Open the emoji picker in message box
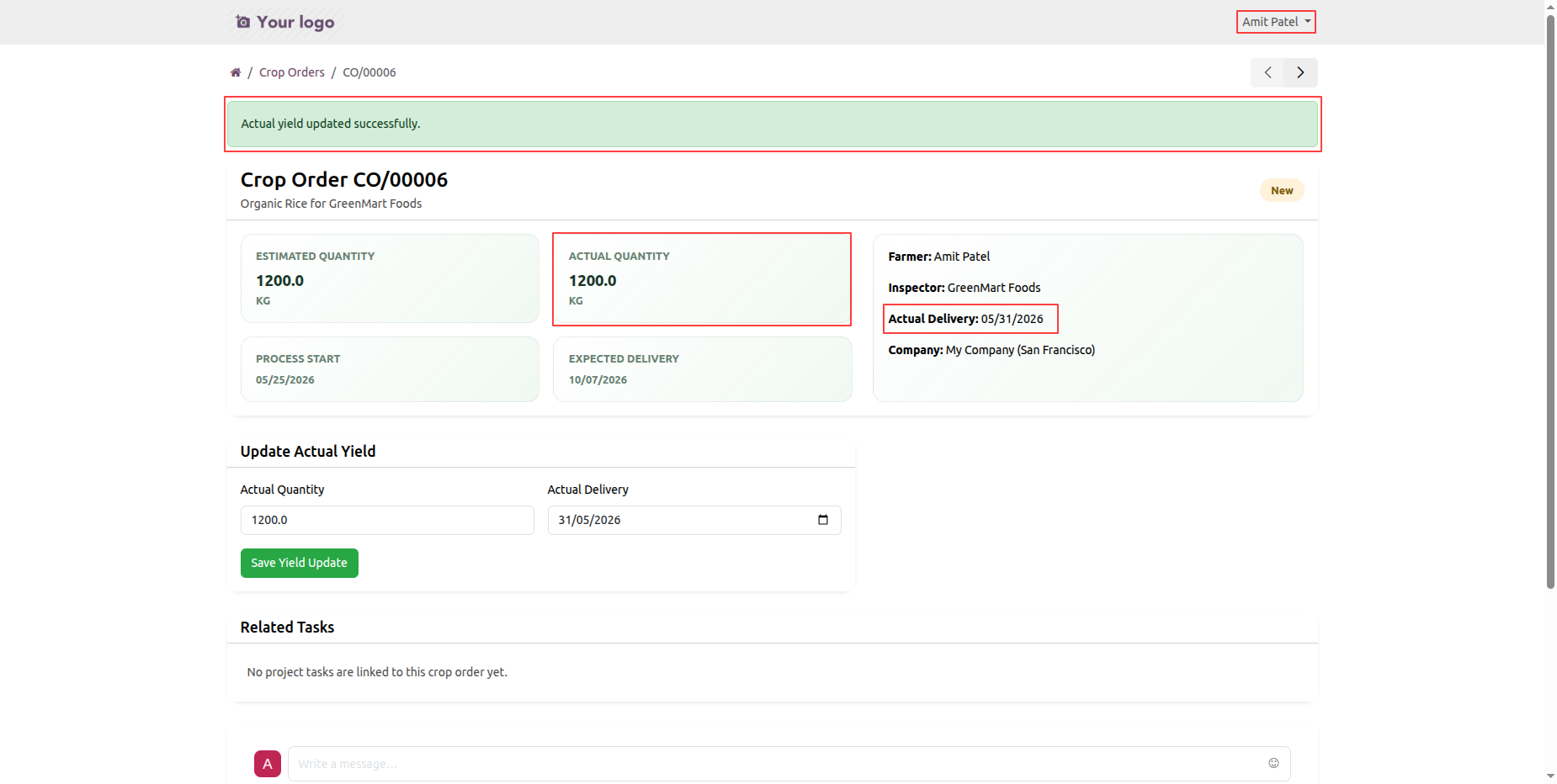1557x784 pixels. pos(1273,763)
